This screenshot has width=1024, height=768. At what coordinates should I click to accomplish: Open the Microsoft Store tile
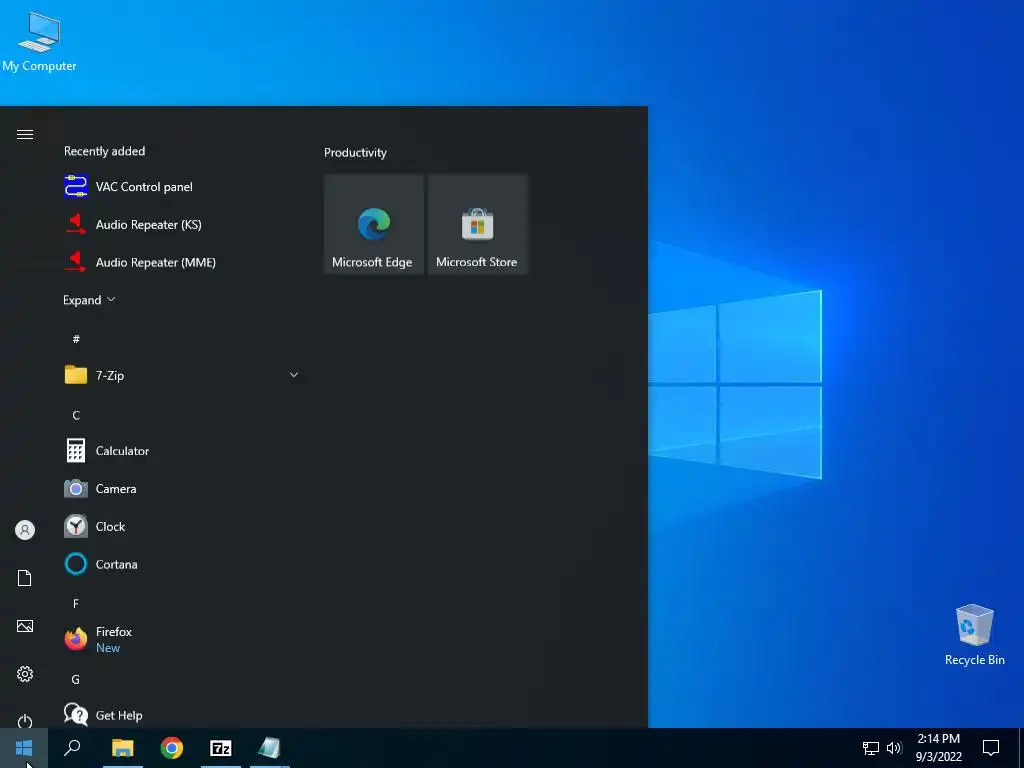(477, 225)
